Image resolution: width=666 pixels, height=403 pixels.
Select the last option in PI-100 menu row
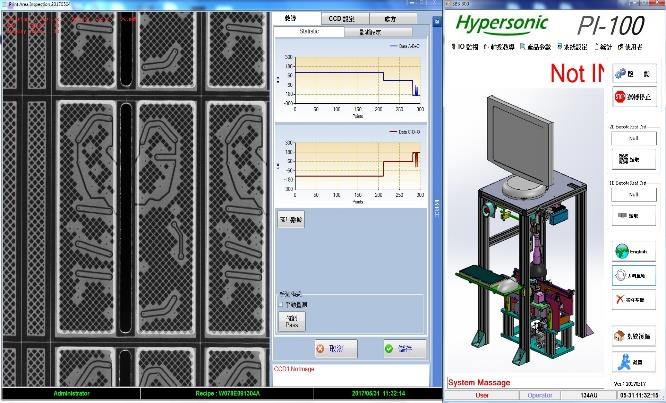(x=630, y=47)
